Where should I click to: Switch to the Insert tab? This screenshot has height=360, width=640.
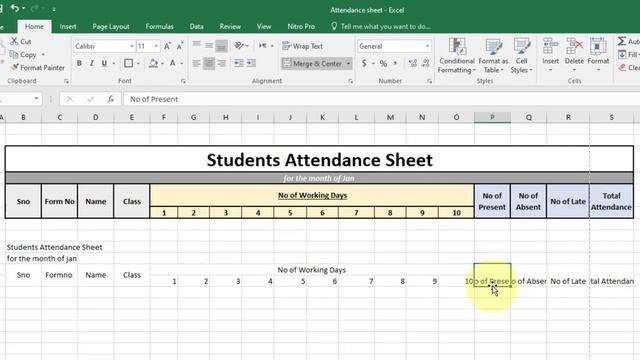point(68,27)
